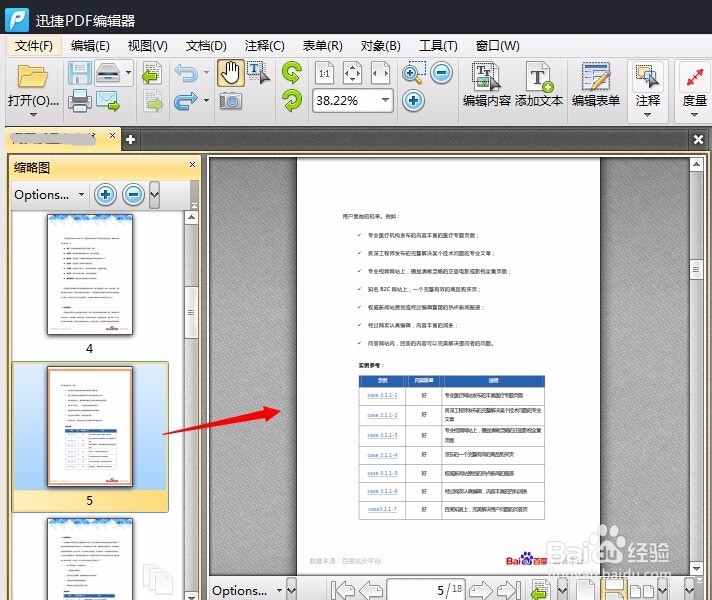
Task: Click the 编辑表单 tool
Action: 595,85
